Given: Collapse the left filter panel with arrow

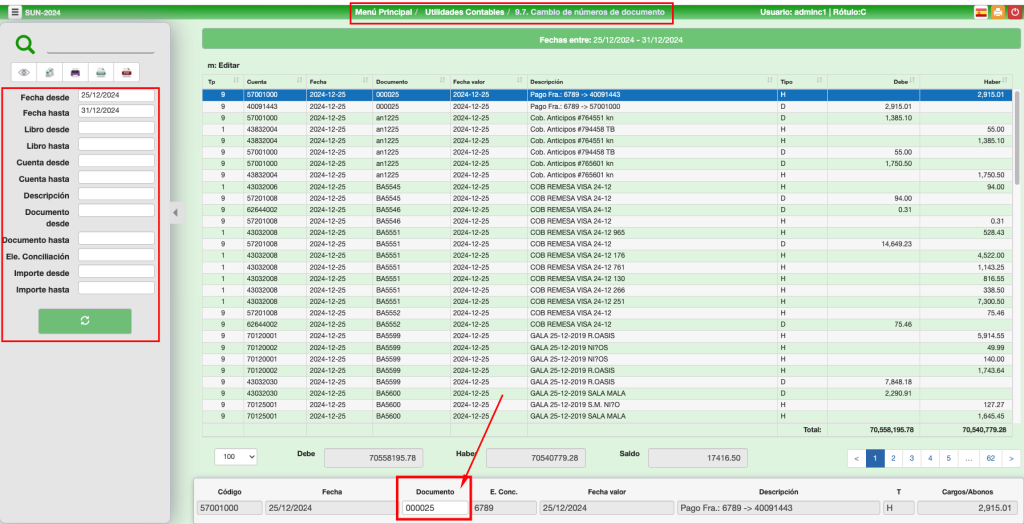Looking at the screenshot, I should click(x=175, y=212).
